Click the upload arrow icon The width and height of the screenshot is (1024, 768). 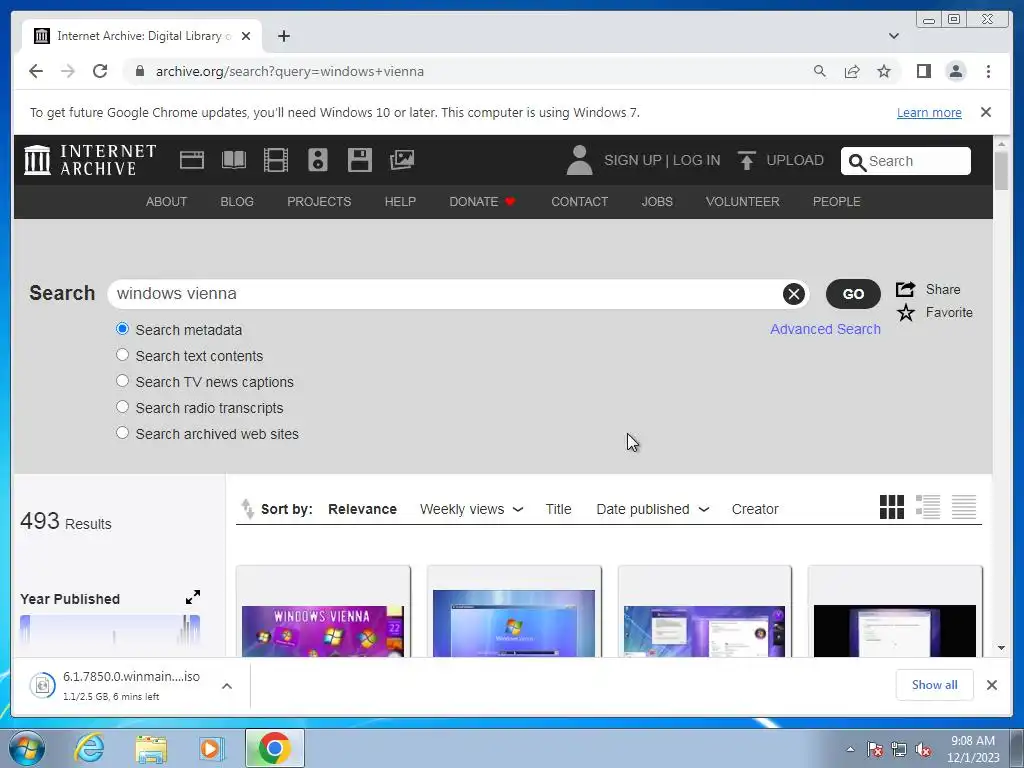(x=746, y=160)
